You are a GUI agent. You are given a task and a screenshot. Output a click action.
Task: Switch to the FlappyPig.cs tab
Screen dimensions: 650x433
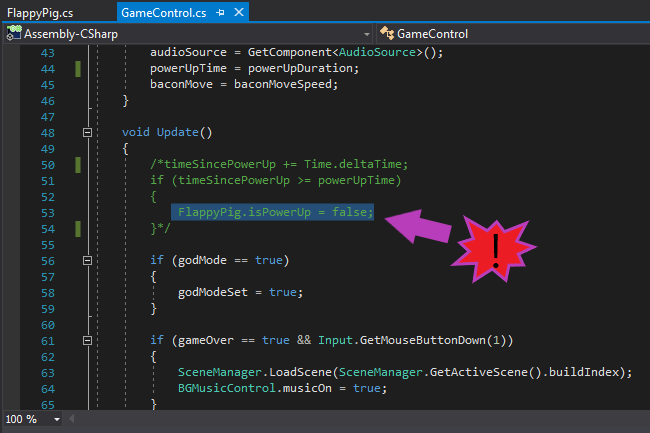pyautogui.click(x=40, y=13)
